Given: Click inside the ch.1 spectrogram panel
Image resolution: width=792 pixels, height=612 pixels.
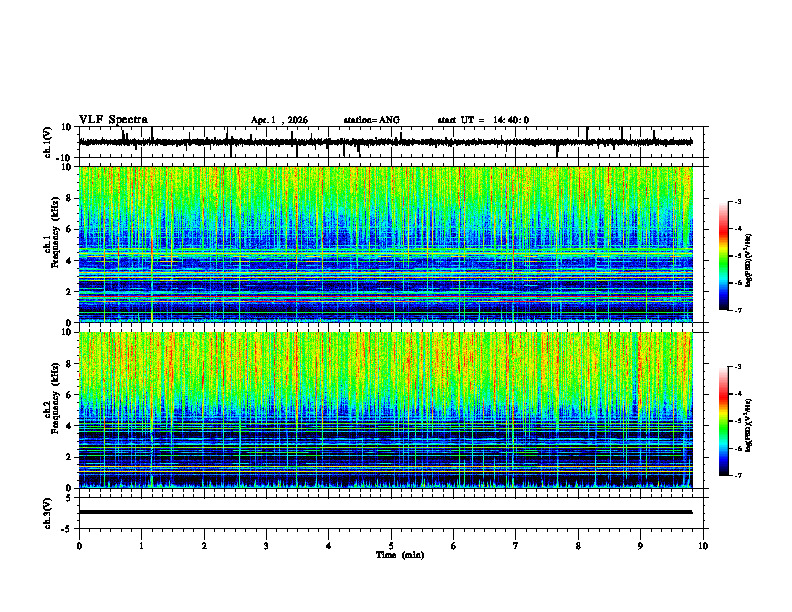Looking at the screenshot, I should [x=386, y=244].
